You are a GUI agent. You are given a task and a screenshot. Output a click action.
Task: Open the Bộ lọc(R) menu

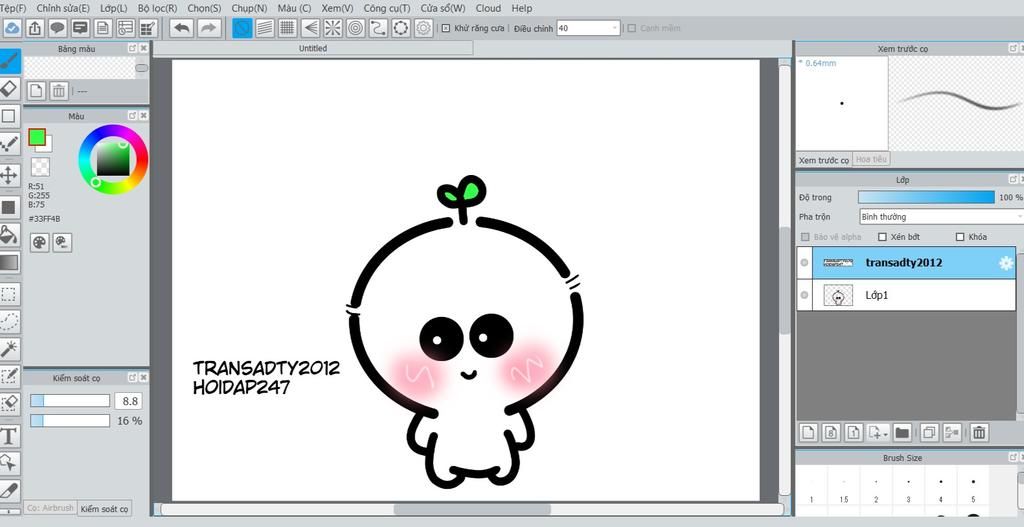pyautogui.click(x=157, y=8)
